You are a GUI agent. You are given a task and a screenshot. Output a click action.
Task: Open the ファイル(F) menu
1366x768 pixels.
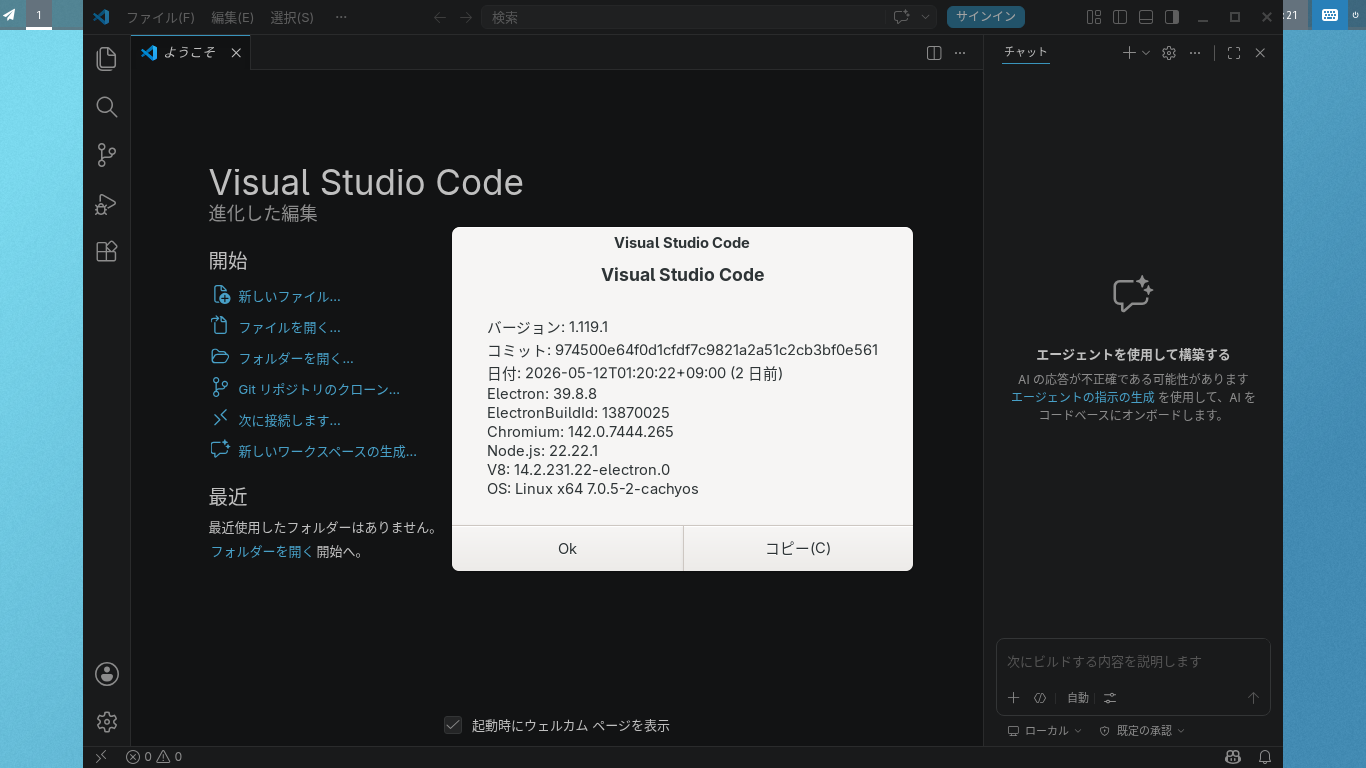click(x=160, y=17)
